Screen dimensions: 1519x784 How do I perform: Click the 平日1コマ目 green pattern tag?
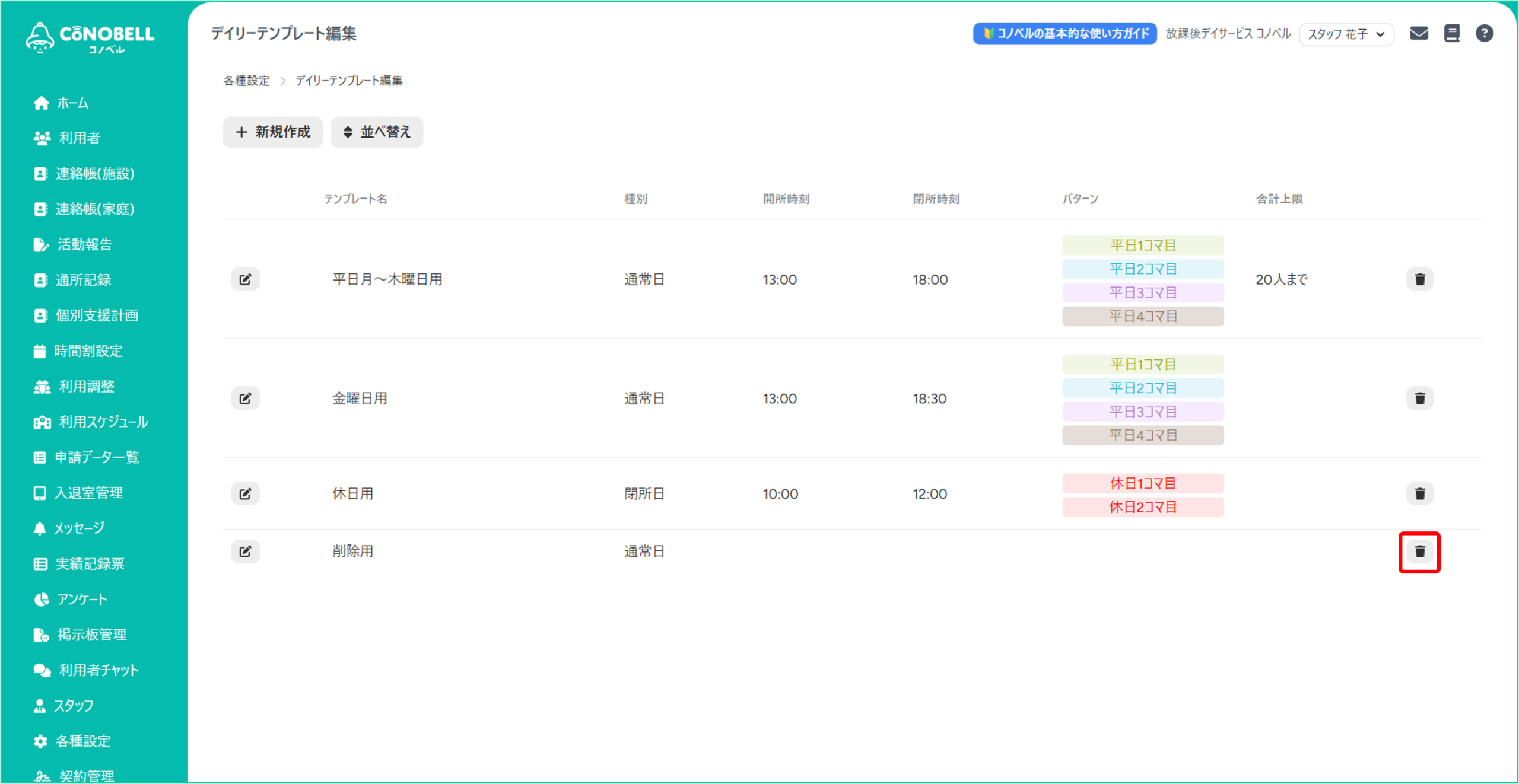[1142, 245]
